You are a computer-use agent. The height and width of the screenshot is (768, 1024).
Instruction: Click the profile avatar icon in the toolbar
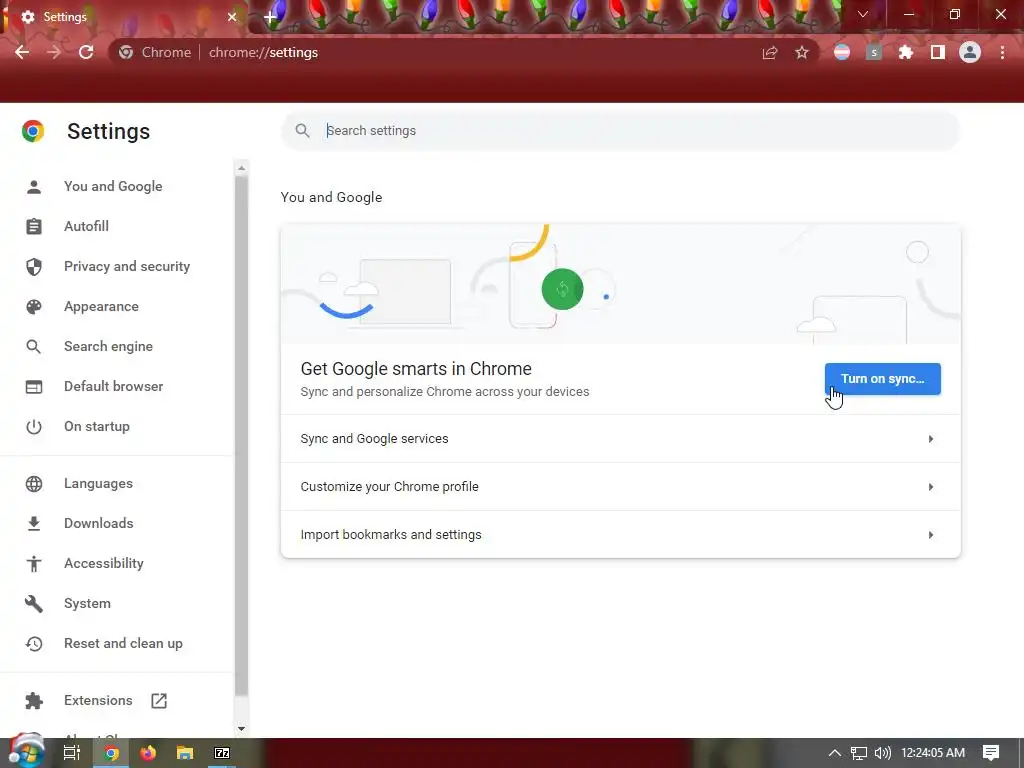[970, 52]
